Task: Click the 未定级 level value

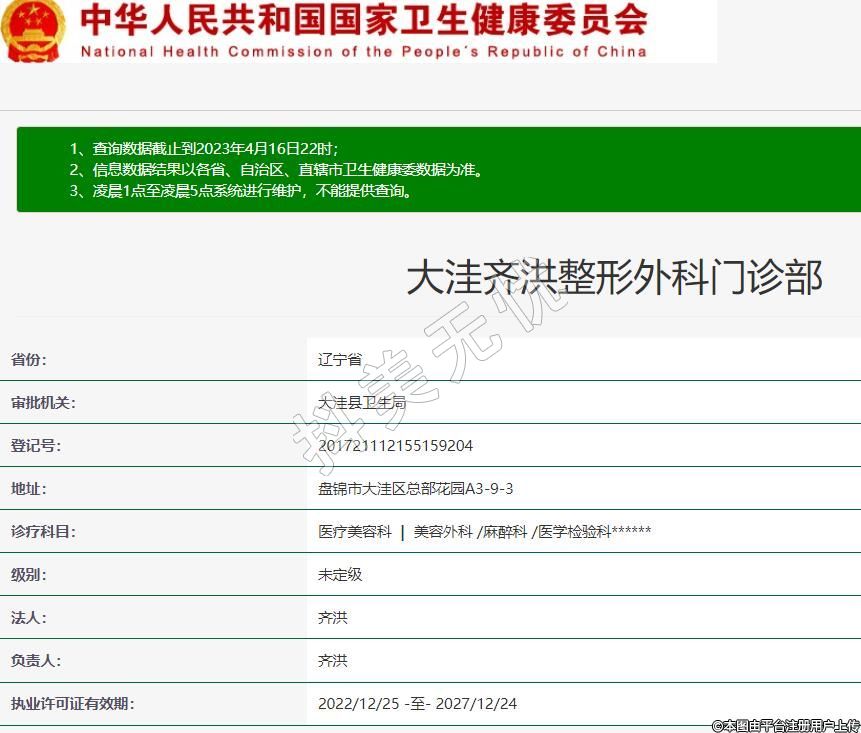Action: click(x=340, y=574)
